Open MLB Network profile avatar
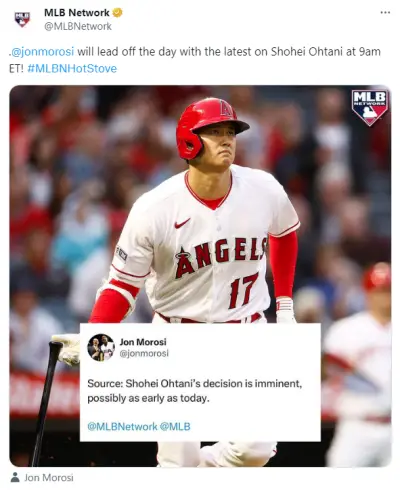The image size is (400, 490). click(22, 19)
